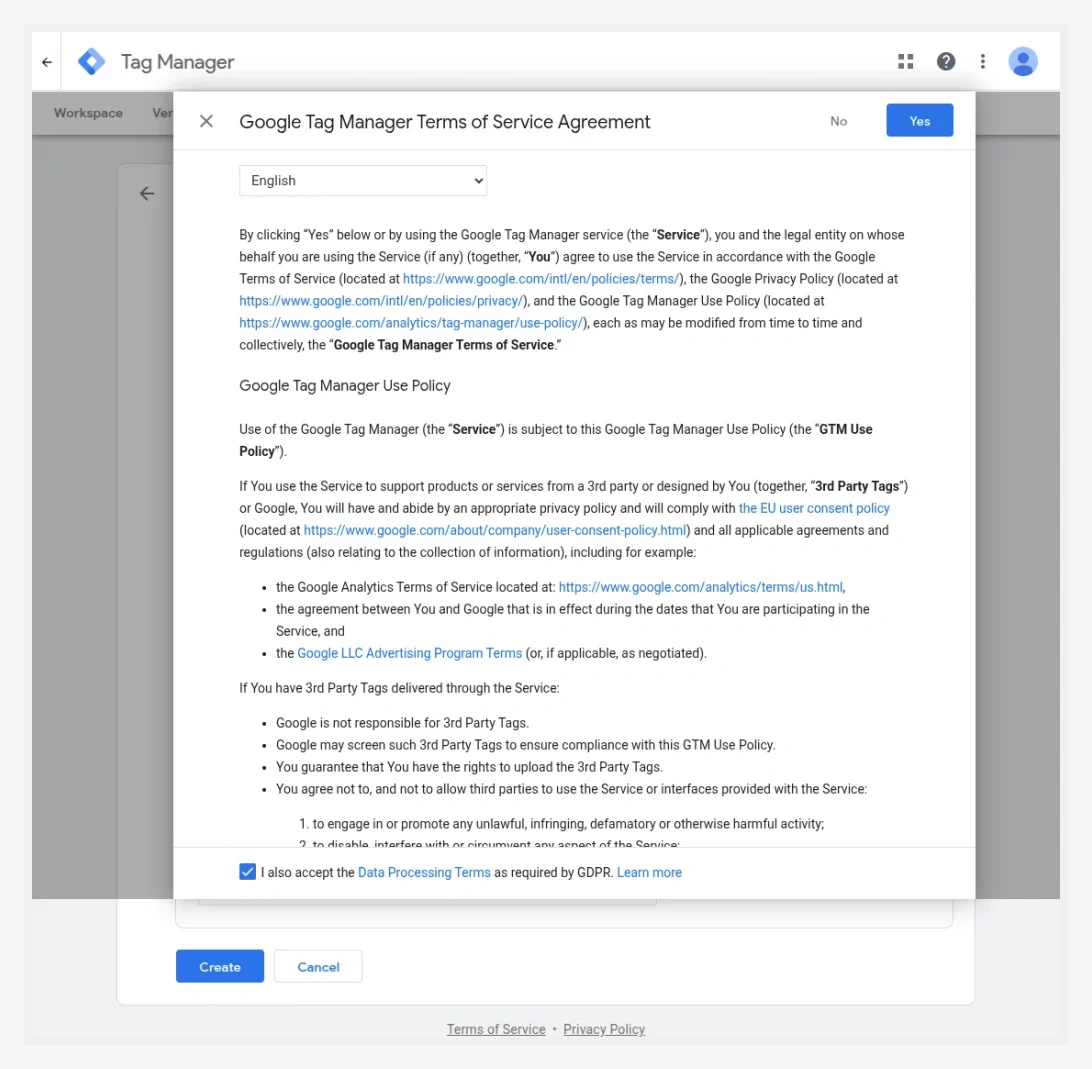Screen dimensions: 1092x1069
Task: Open the three-dot more options menu
Action: coord(983,61)
